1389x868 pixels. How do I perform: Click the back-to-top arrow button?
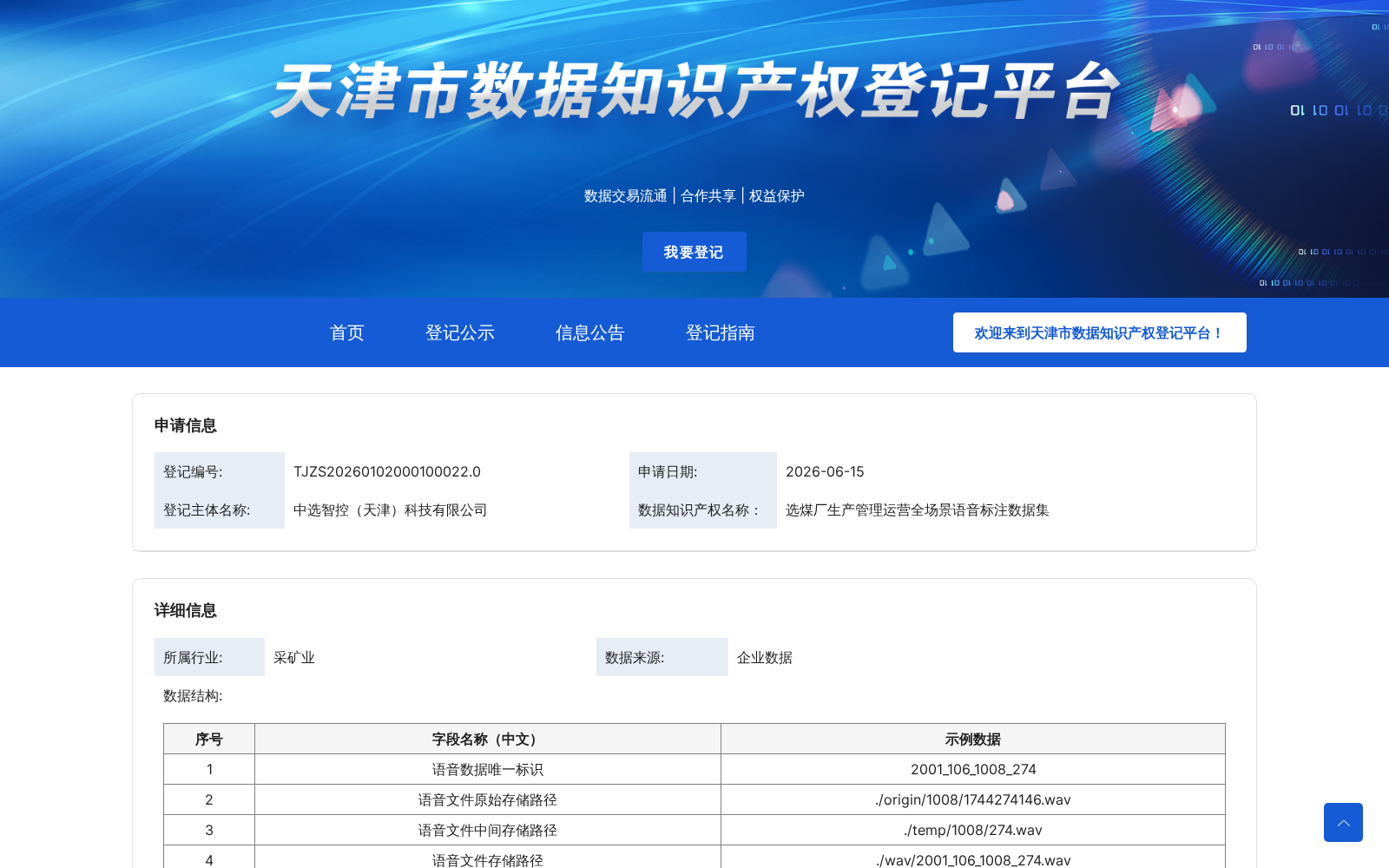click(x=1343, y=822)
